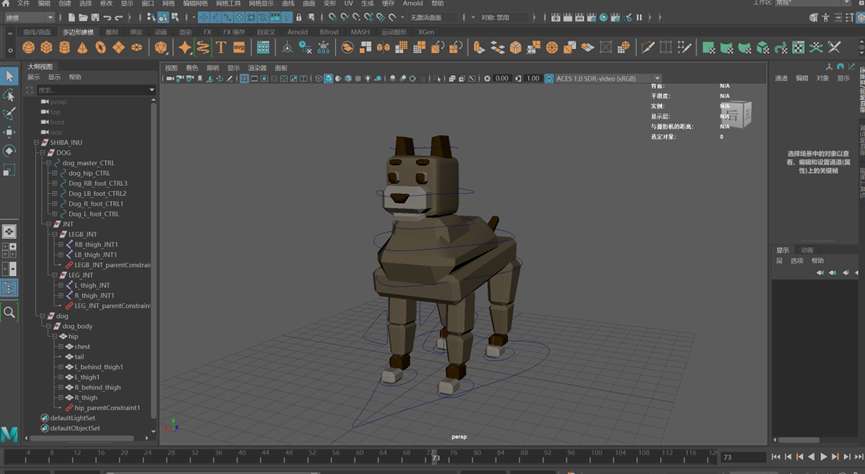The height and width of the screenshot is (474, 865).
Task: Select hip_parentConstraint1 in the outliner
Action: coord(107,408)
